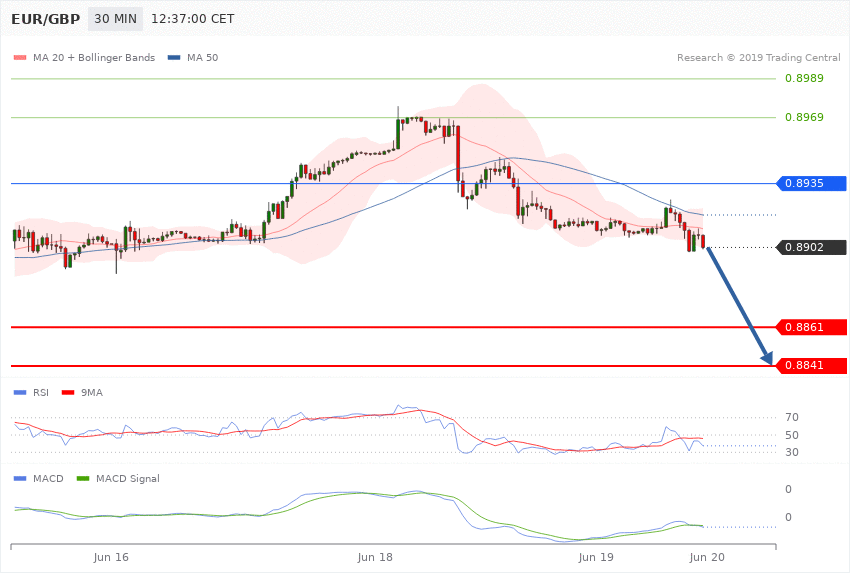
Task: Select the 30 MIN timeframe label
Action: (x=115, y=19)
